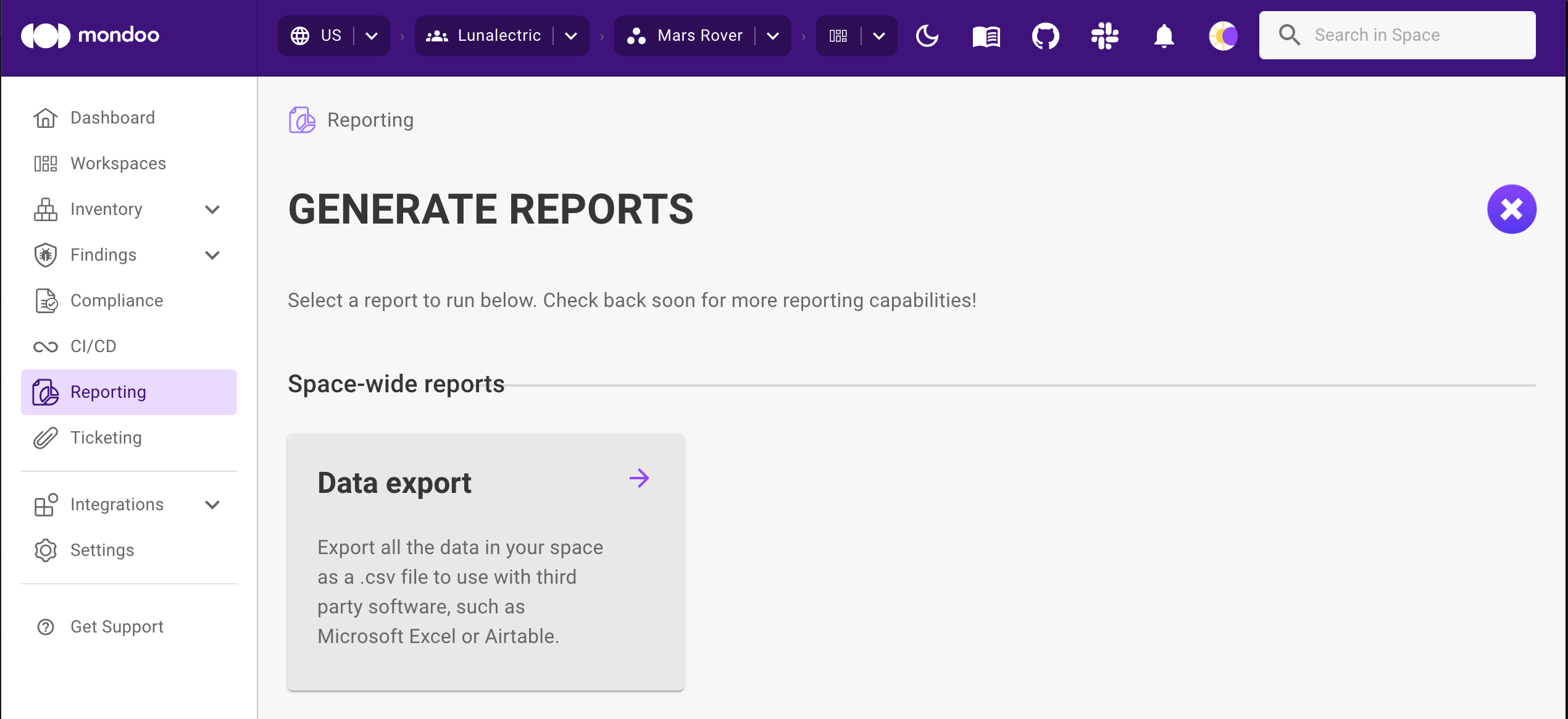
Task: Click Get Support in sidebar
Action: [x=117, y=627]
